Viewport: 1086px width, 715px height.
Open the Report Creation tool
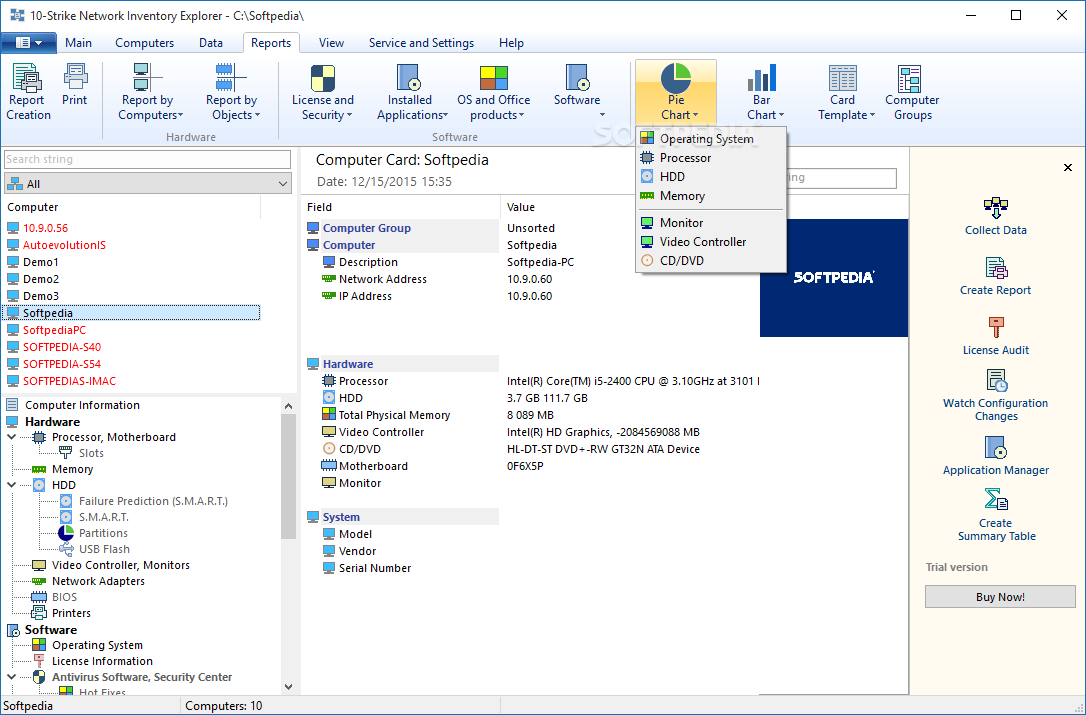tap(28, 92)
